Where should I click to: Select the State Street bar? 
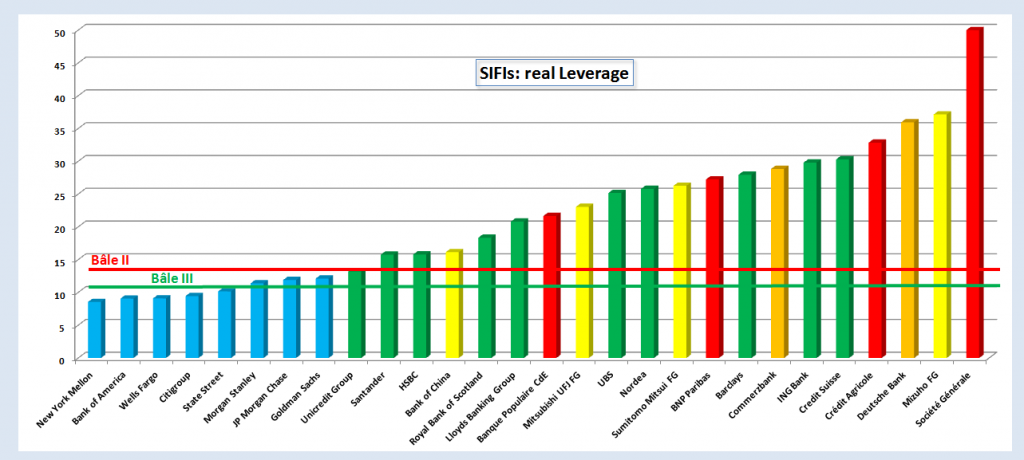227,323
